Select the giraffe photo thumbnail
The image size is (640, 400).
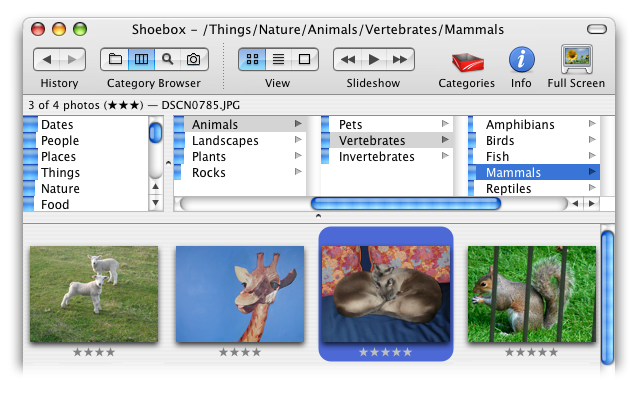click(240, 294)
